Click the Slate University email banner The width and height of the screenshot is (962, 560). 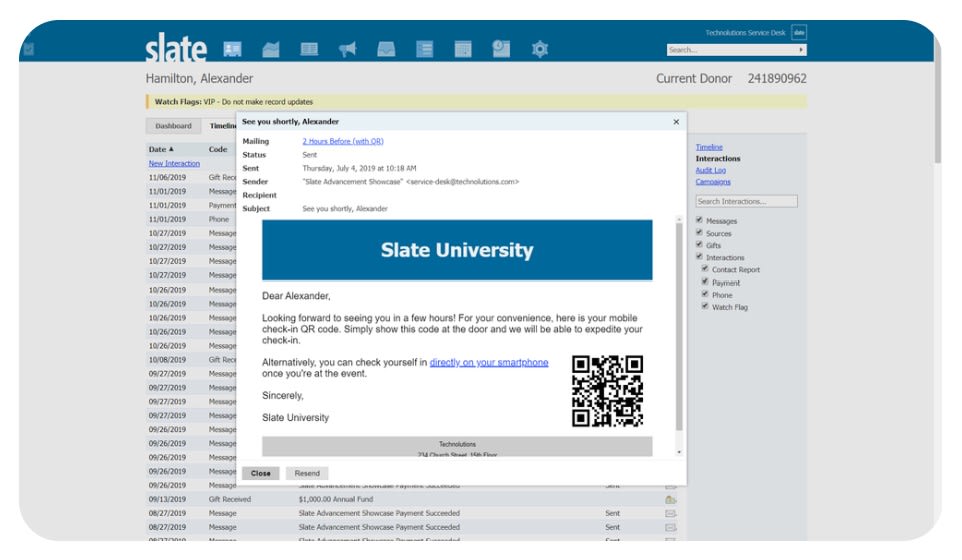pos(457,250)
